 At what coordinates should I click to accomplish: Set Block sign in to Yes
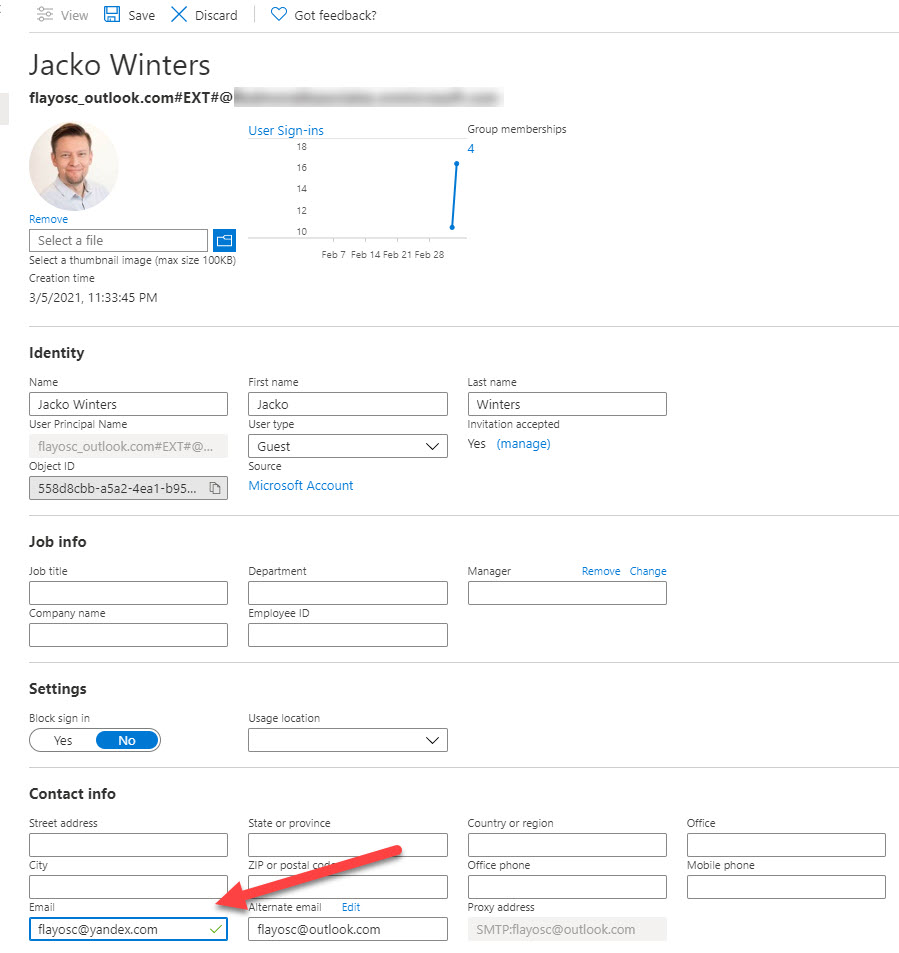63,741
